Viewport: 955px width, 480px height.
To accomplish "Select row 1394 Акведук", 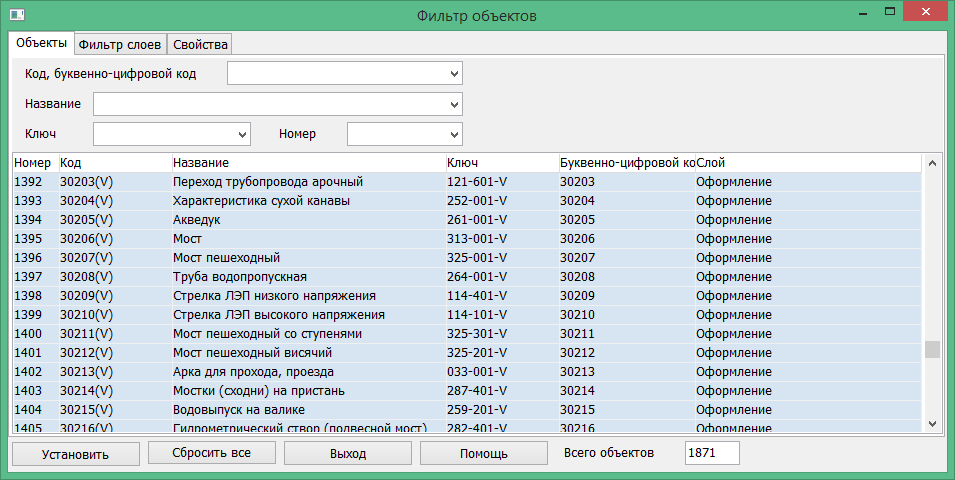I will click(196, 219).
